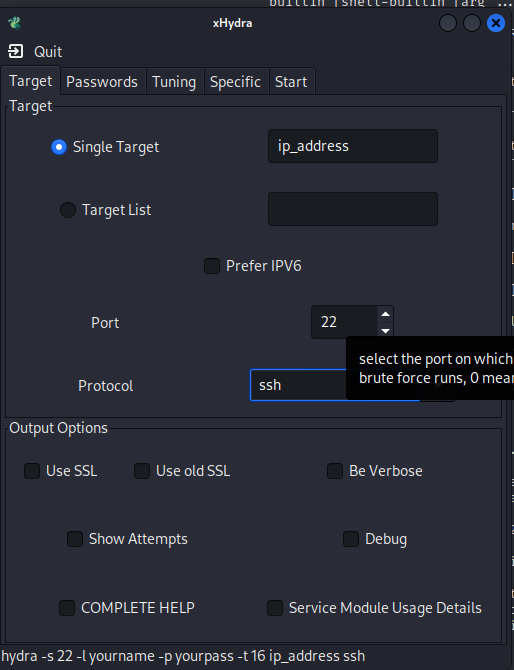Enable the Prefer IPV6 checkbox
The image size is (514, 670).
211,266
